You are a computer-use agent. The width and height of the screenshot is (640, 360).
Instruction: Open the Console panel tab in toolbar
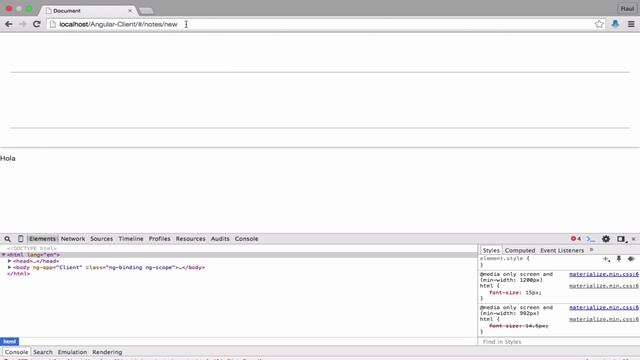click(246, 239)
